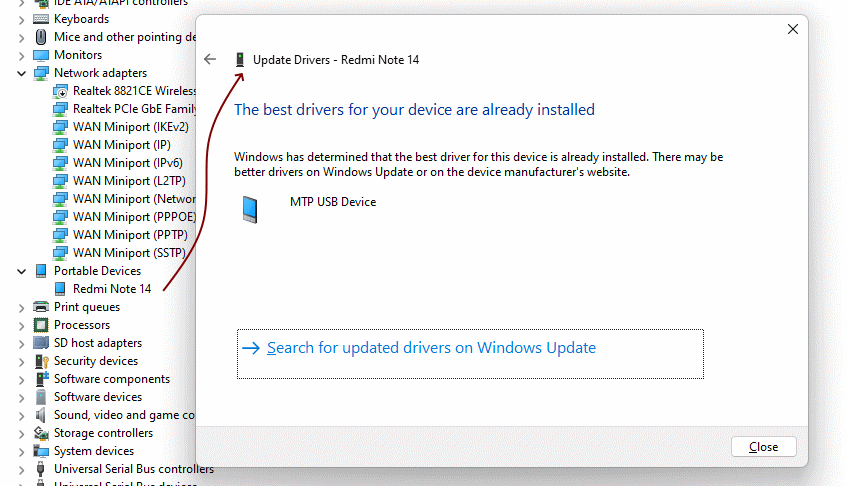Expand the Security devices category
Viewport: 847px width, 486px height.
[21, 362]
